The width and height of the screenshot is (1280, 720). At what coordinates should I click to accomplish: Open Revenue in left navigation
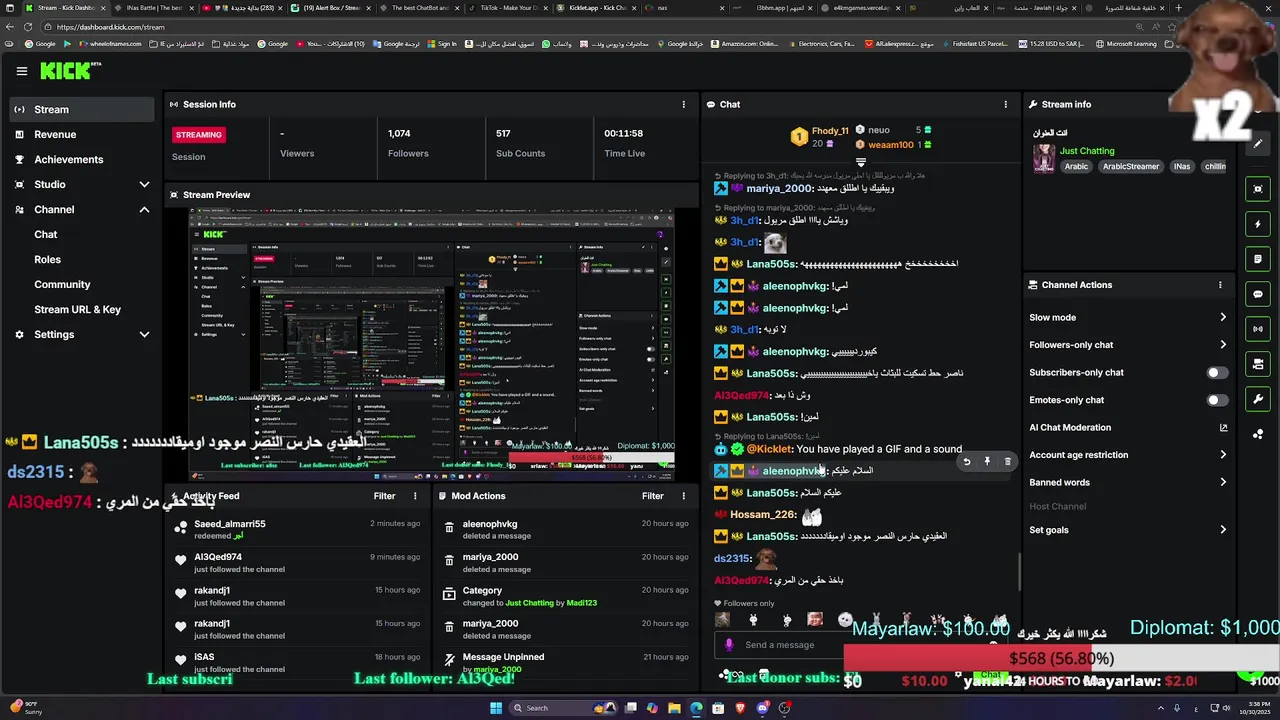[x=82, y=135]
